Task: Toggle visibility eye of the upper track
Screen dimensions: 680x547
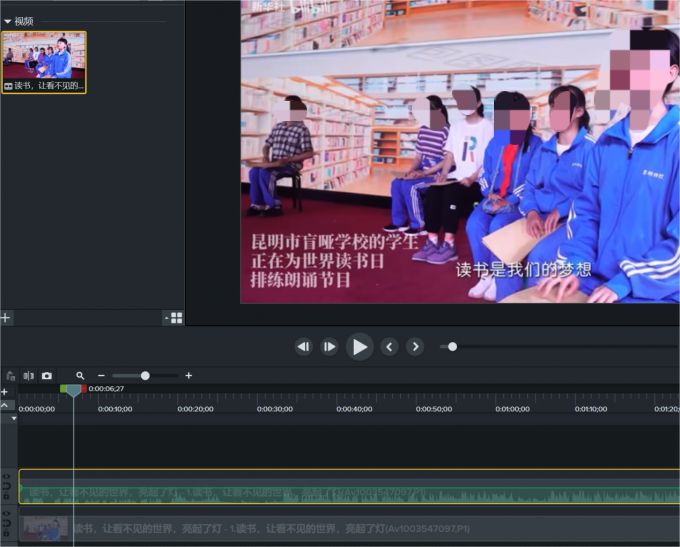Action: [7, 477]
